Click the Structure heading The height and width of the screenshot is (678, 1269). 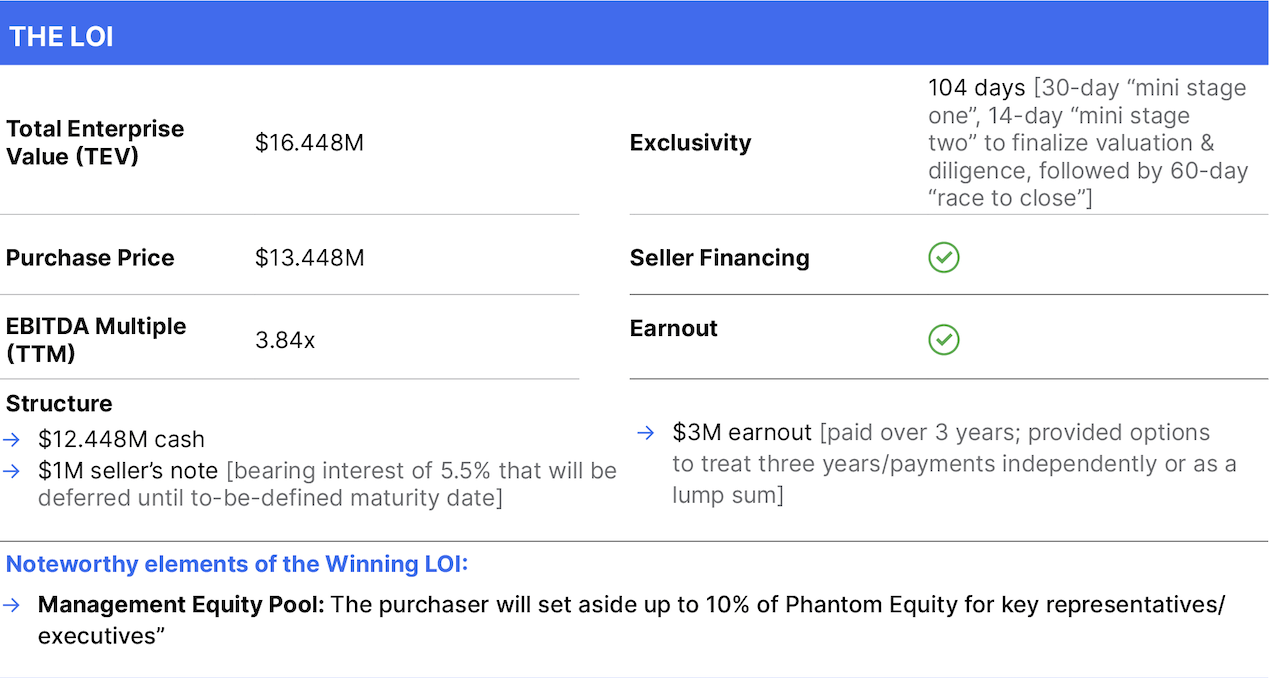click(59, 404)
